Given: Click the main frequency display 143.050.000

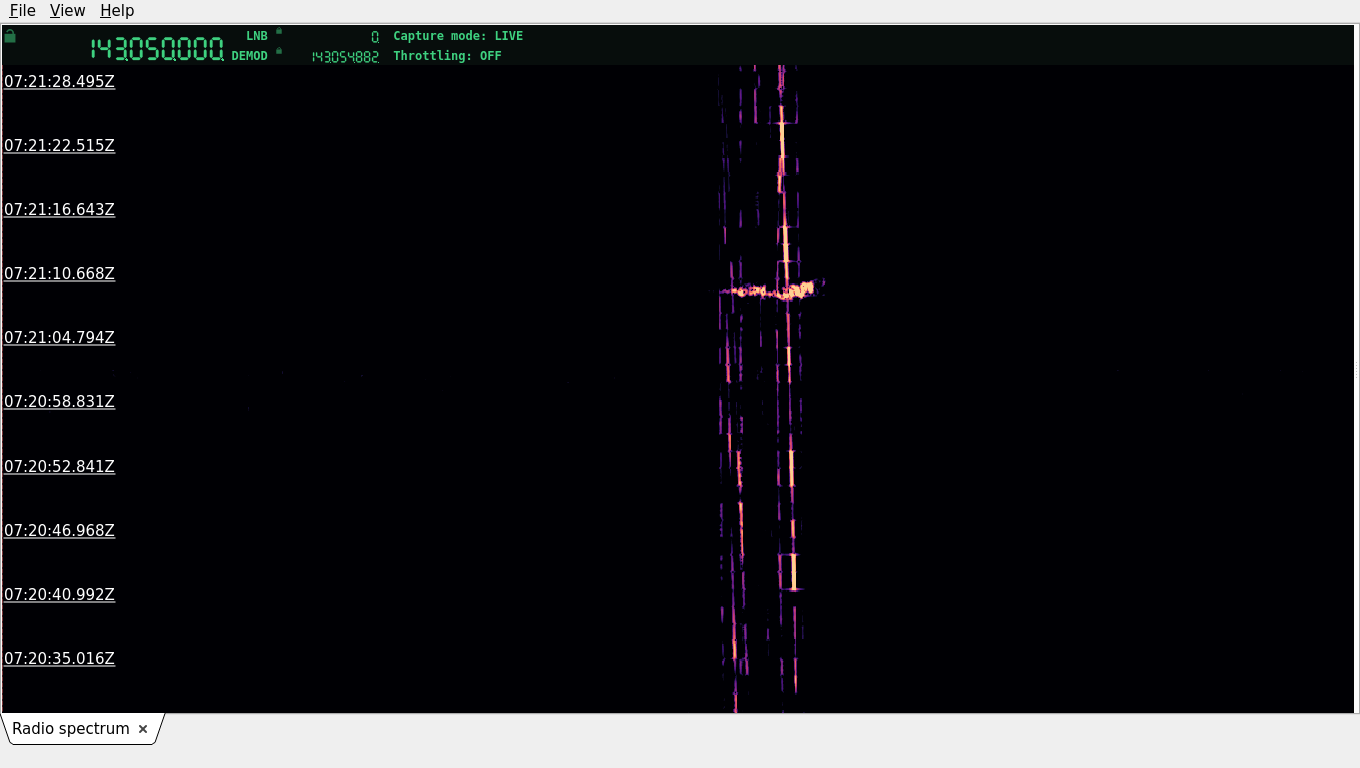Looking at the screenshot, I should [157, 49].
